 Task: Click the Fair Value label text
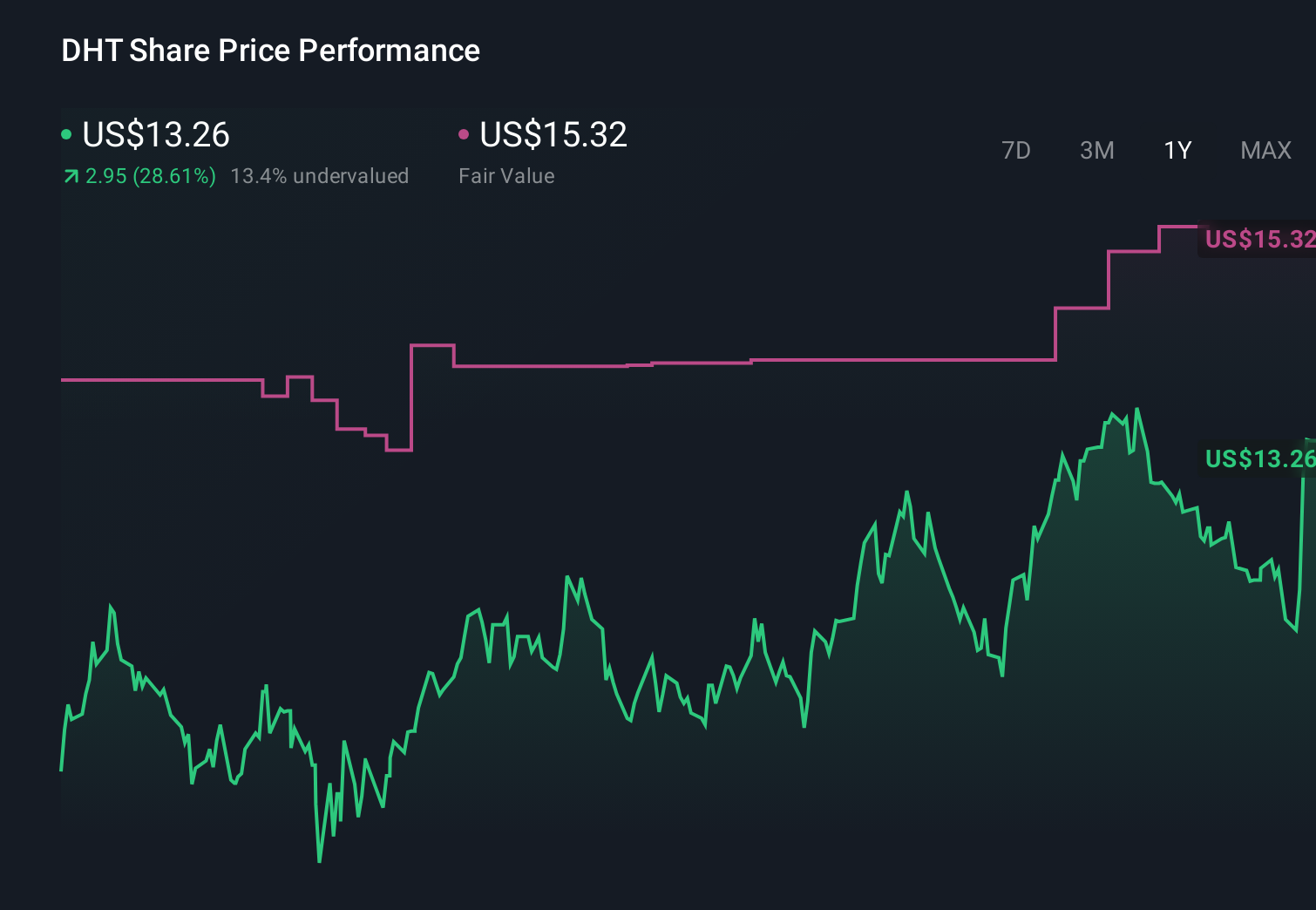click(505, 176)
